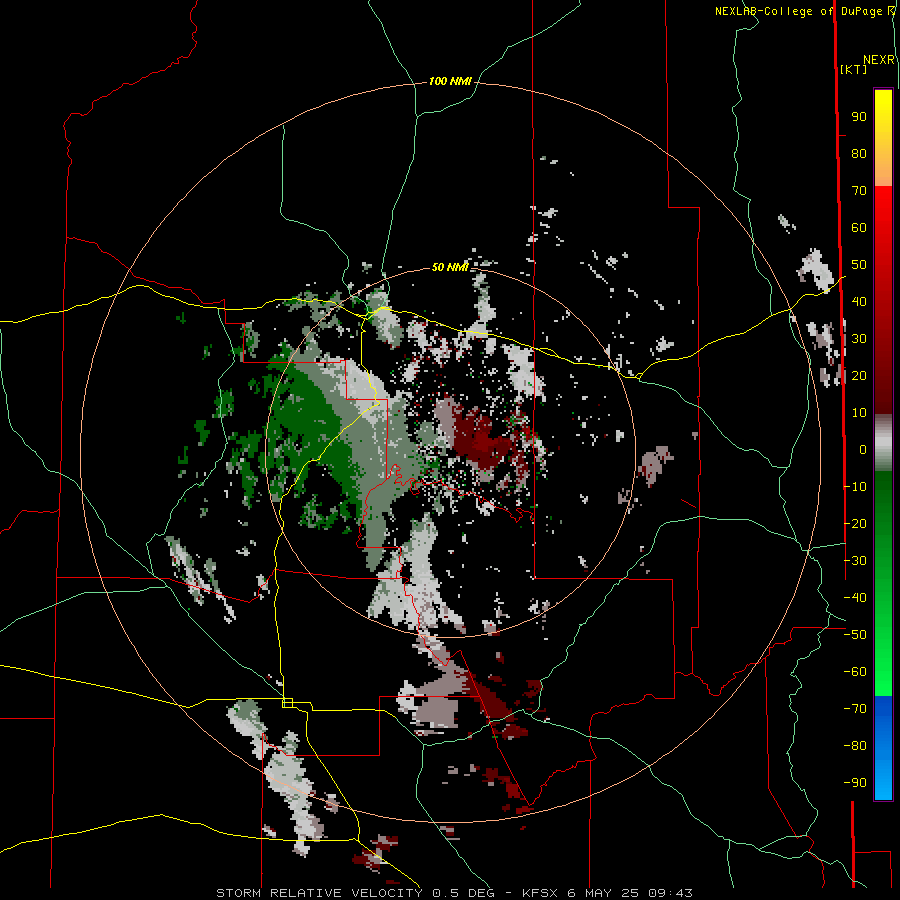Click the 0 value on the velocity scale
Screen dimensions: 900x900
[863, 450]
